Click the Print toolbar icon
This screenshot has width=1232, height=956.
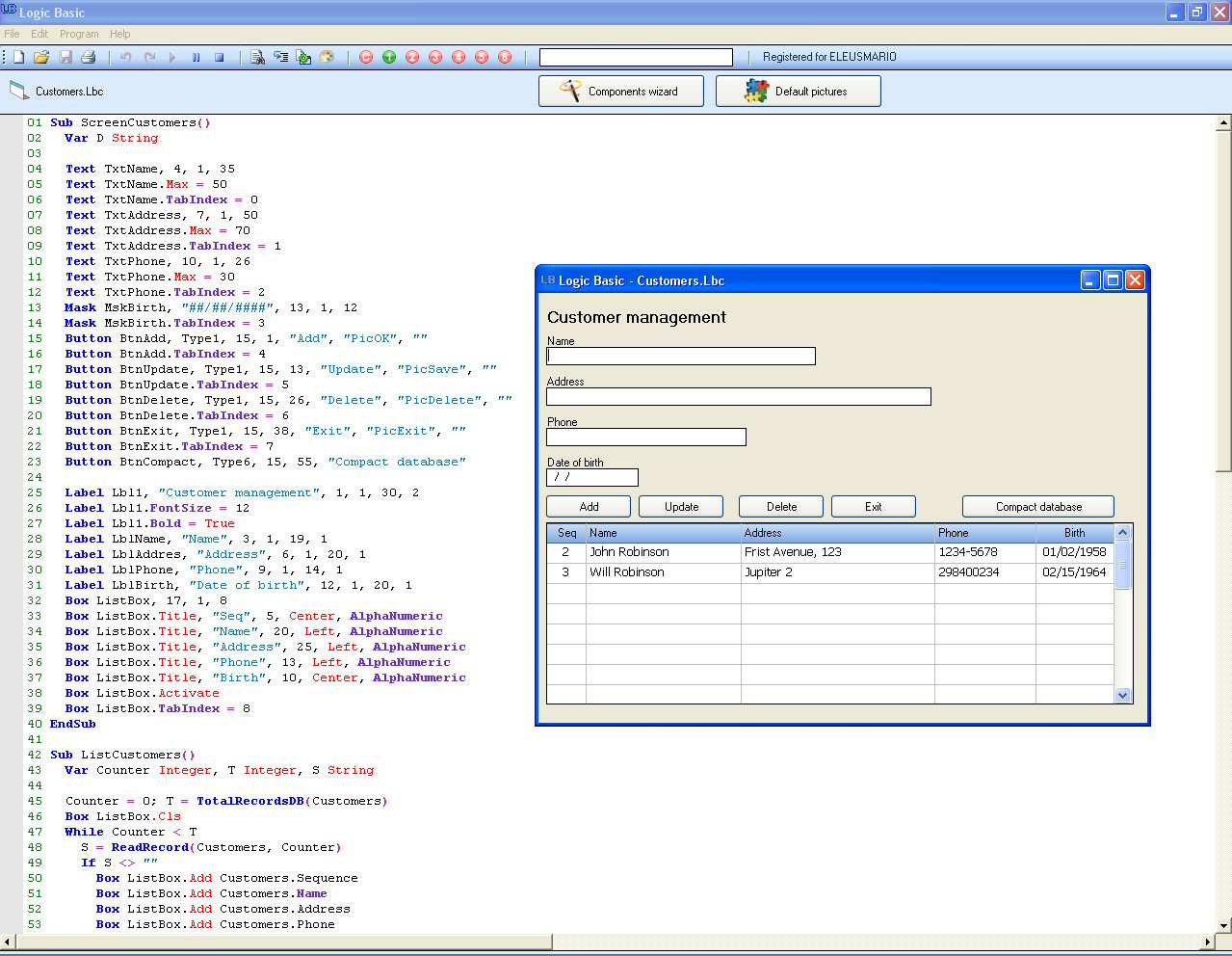89,58
